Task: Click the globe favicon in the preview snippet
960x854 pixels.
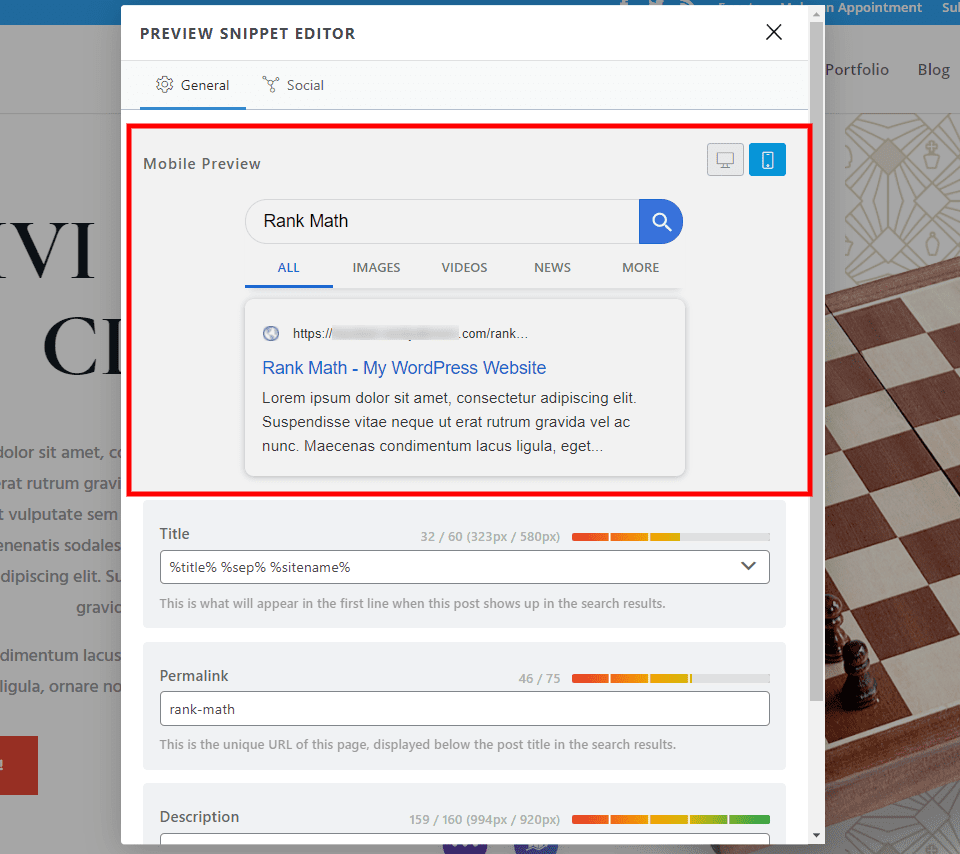Action: (270, 333)
